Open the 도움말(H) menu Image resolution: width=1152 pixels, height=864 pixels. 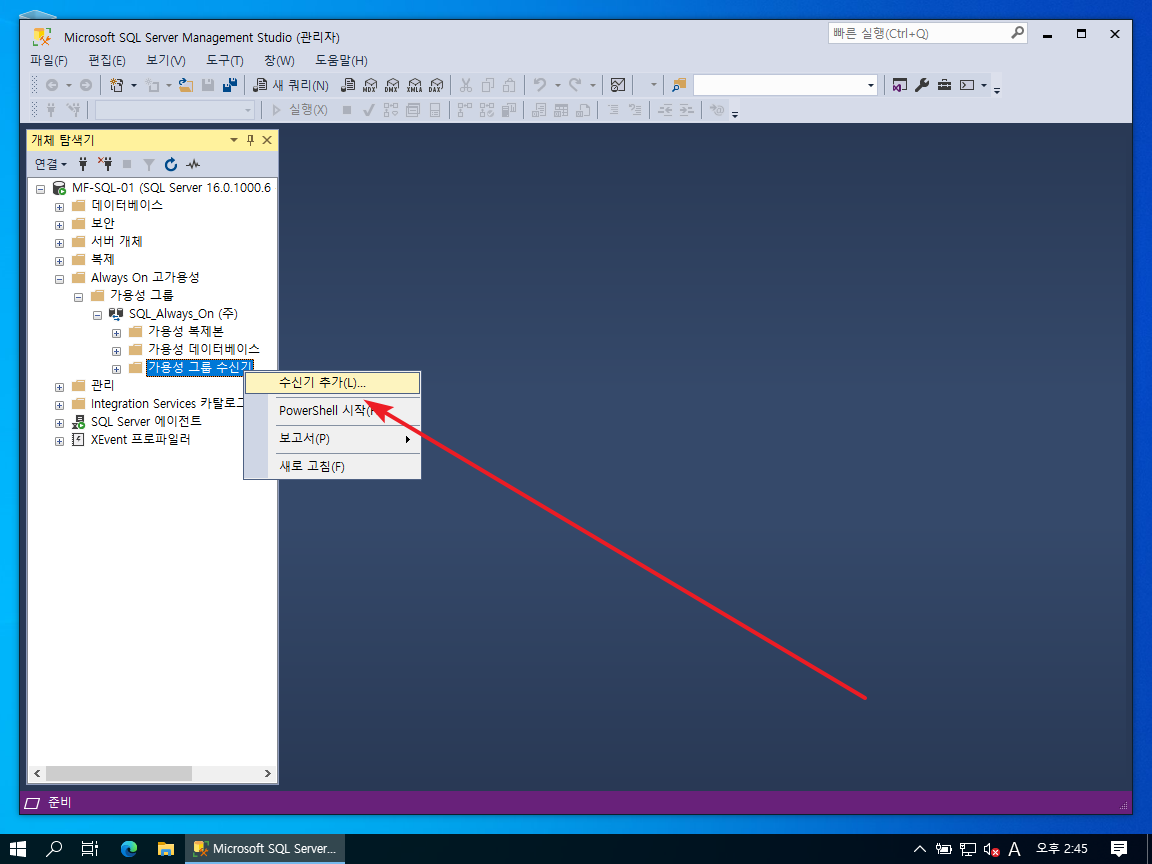342,60
